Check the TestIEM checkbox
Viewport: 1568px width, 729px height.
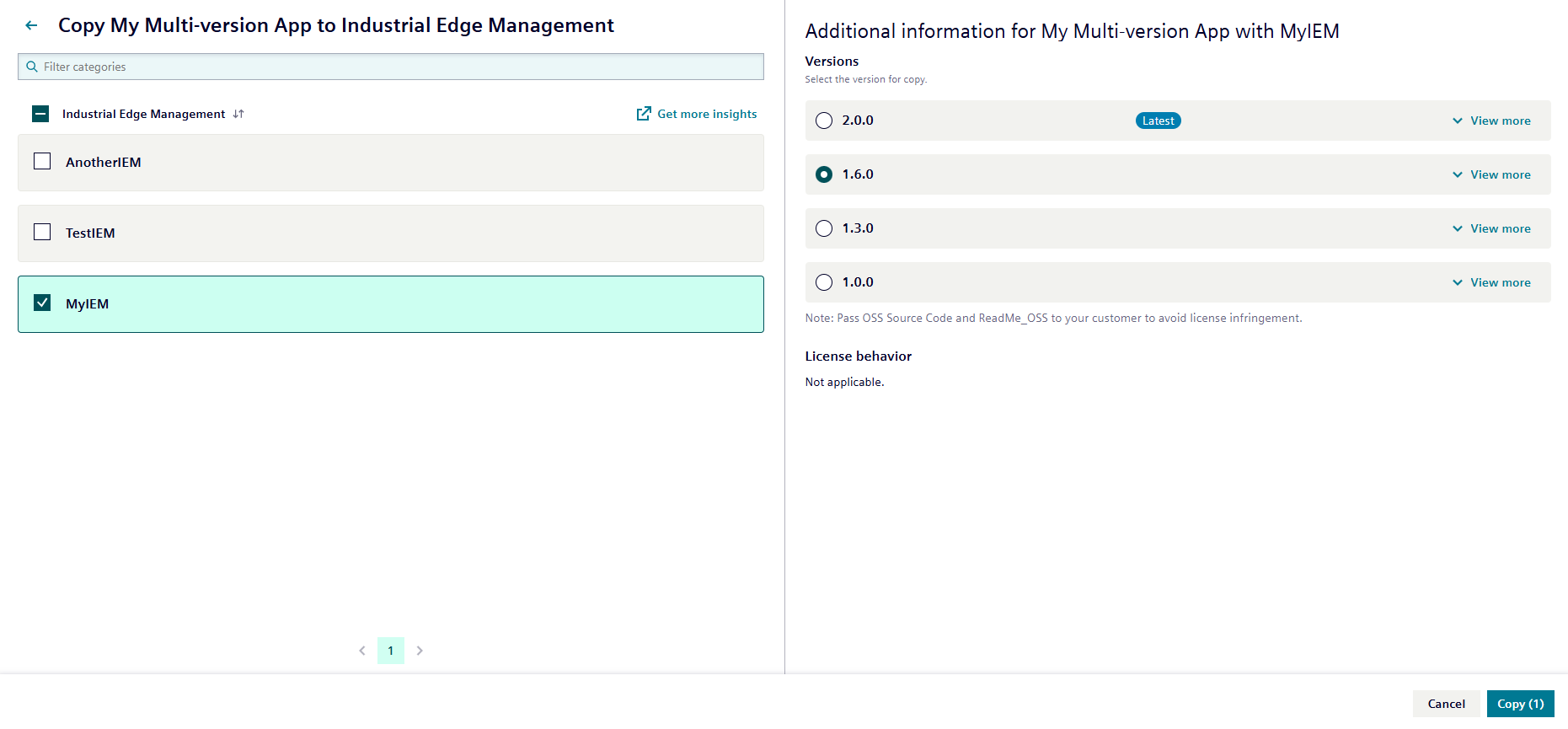pos(42,233)
